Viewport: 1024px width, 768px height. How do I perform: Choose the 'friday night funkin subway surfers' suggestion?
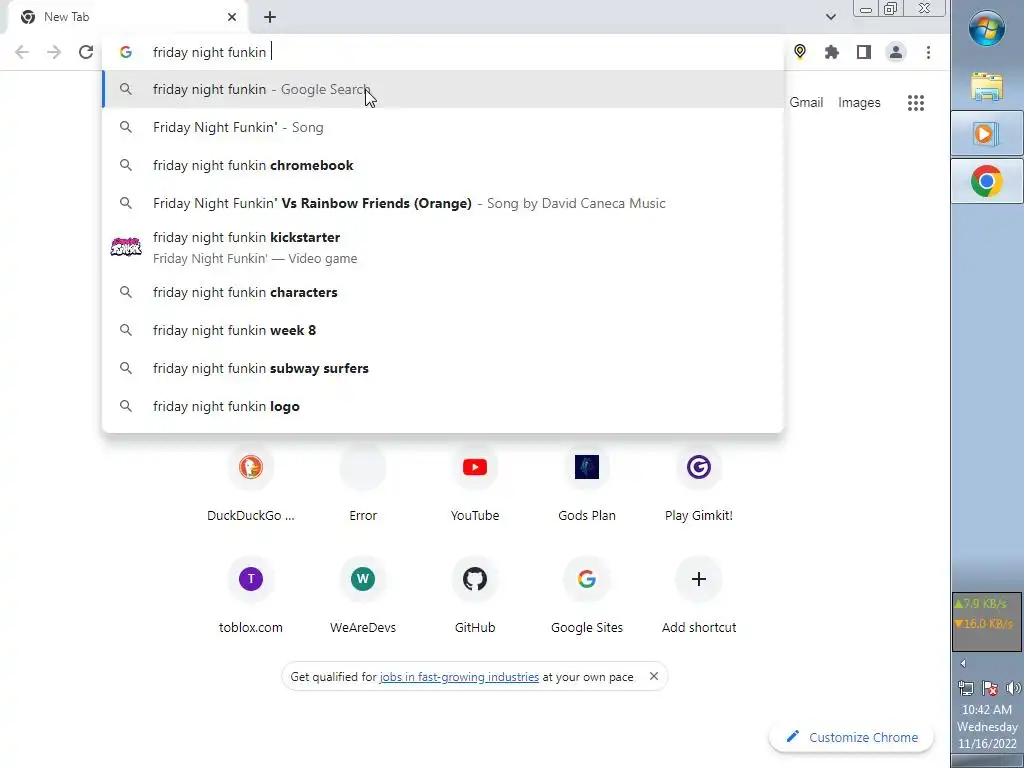point(443,368)
